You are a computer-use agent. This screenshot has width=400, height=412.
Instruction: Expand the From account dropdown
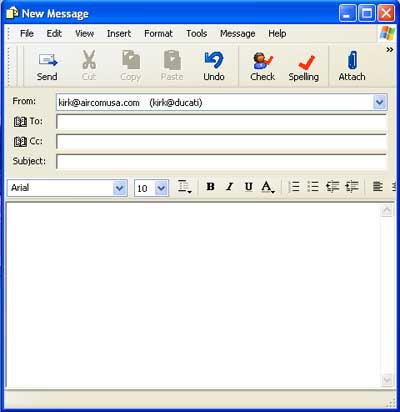tap(380, 103)
